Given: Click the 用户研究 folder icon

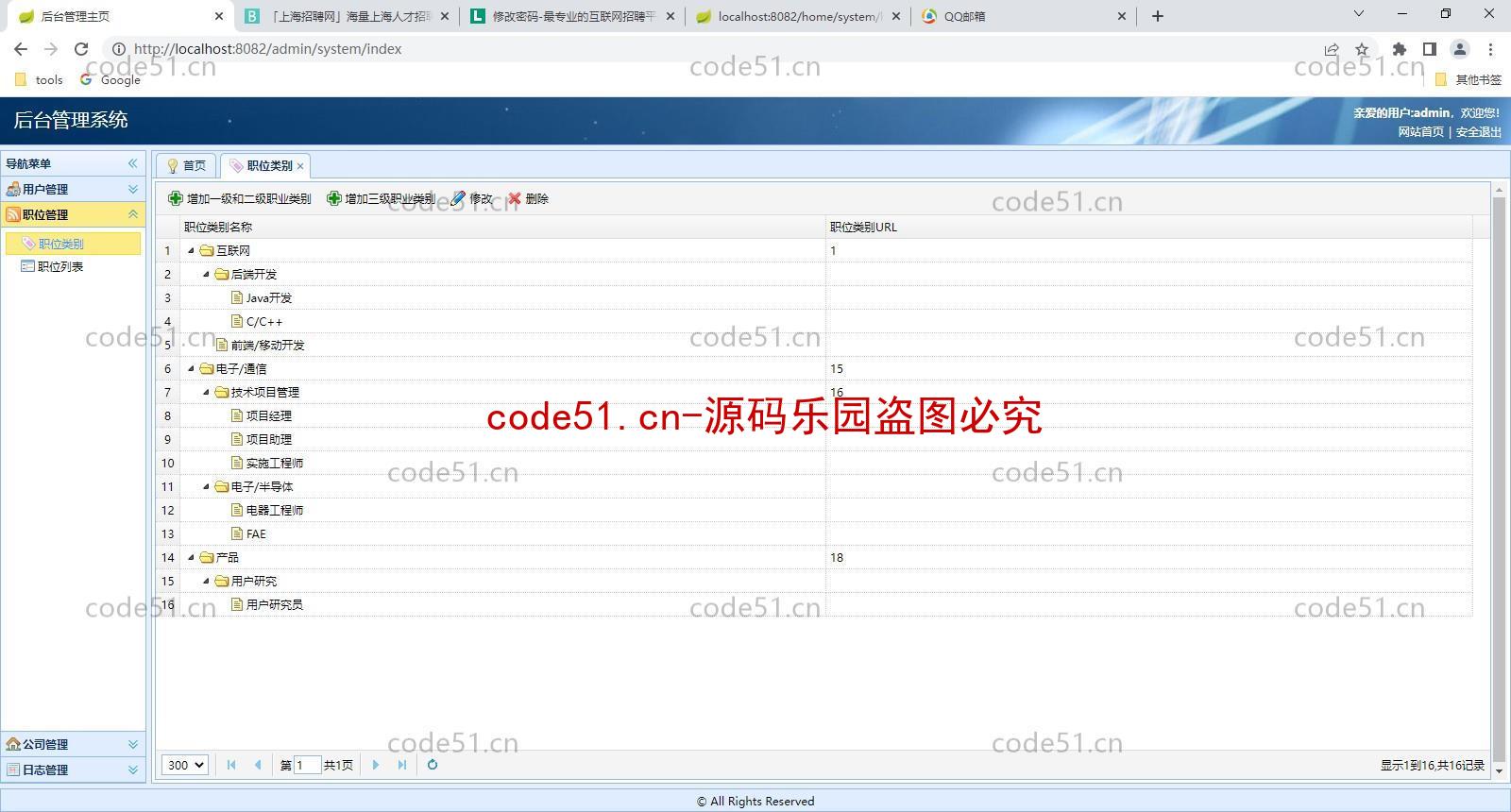Looking at the screenshot, I should (x=222, y=581).
